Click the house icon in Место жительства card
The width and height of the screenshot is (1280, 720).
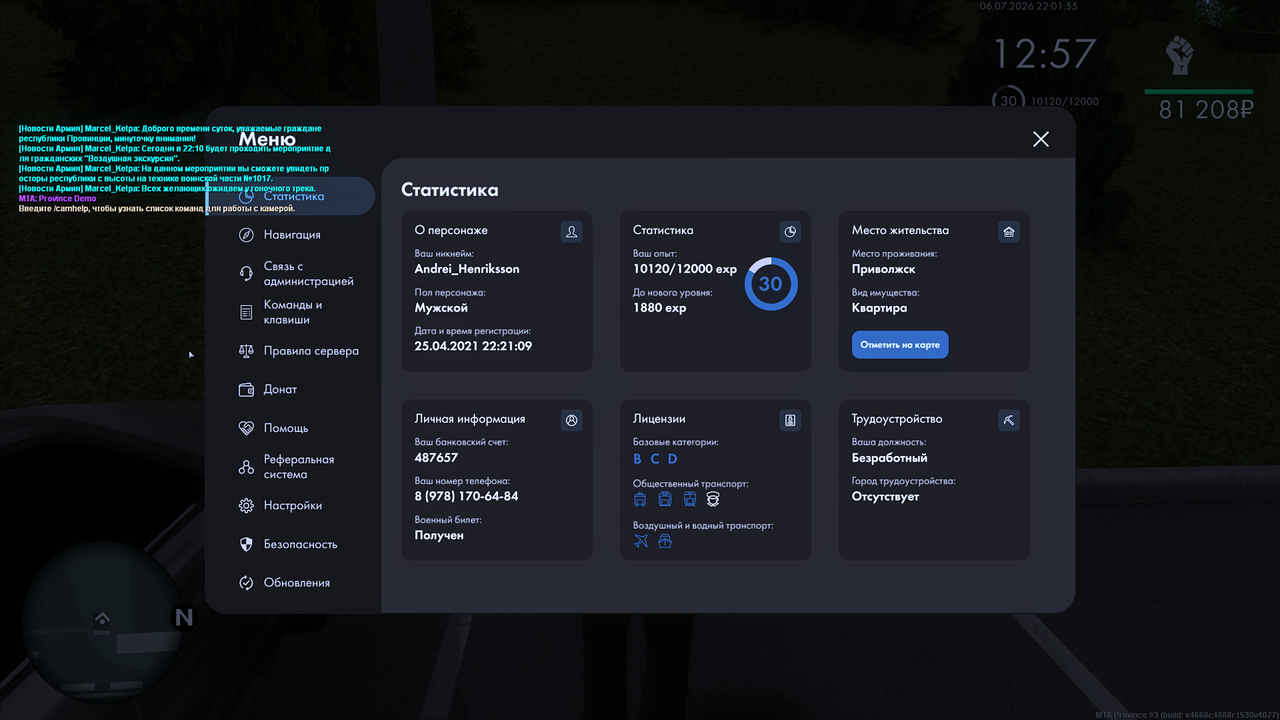[x=1009, y=232]
